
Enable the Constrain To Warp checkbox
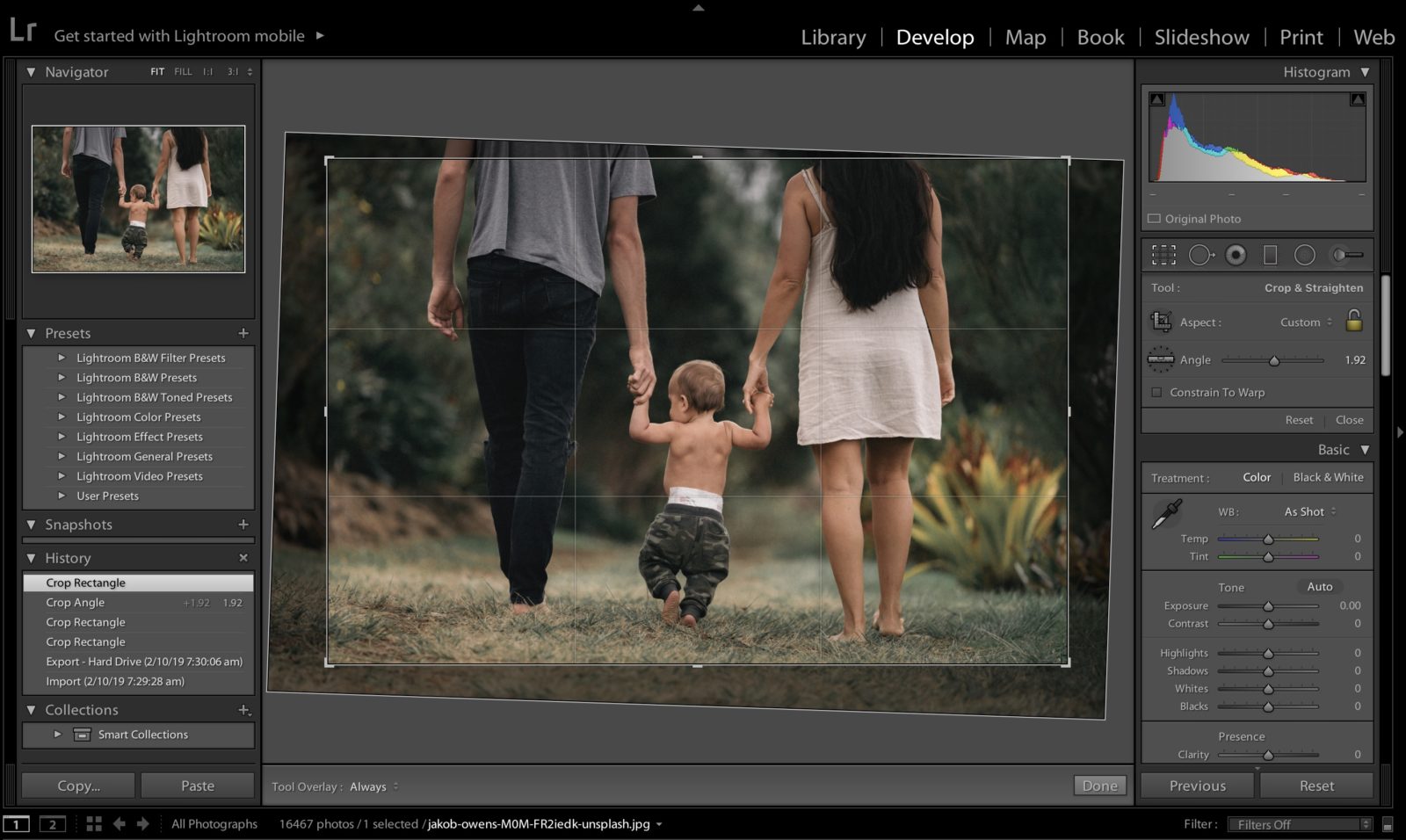[x=1156, y=392]
